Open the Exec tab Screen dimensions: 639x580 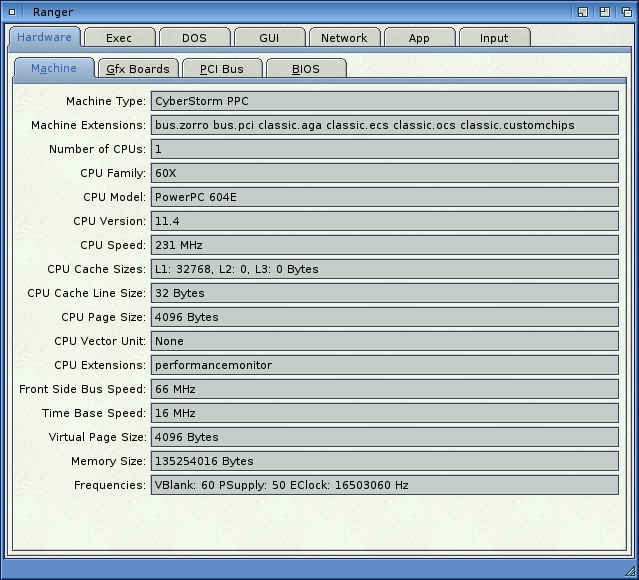(x=119, y=38)
